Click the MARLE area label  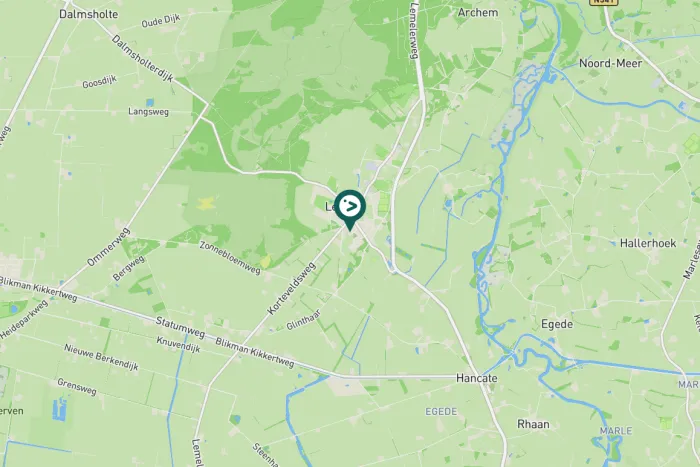[x=616, y=431]
